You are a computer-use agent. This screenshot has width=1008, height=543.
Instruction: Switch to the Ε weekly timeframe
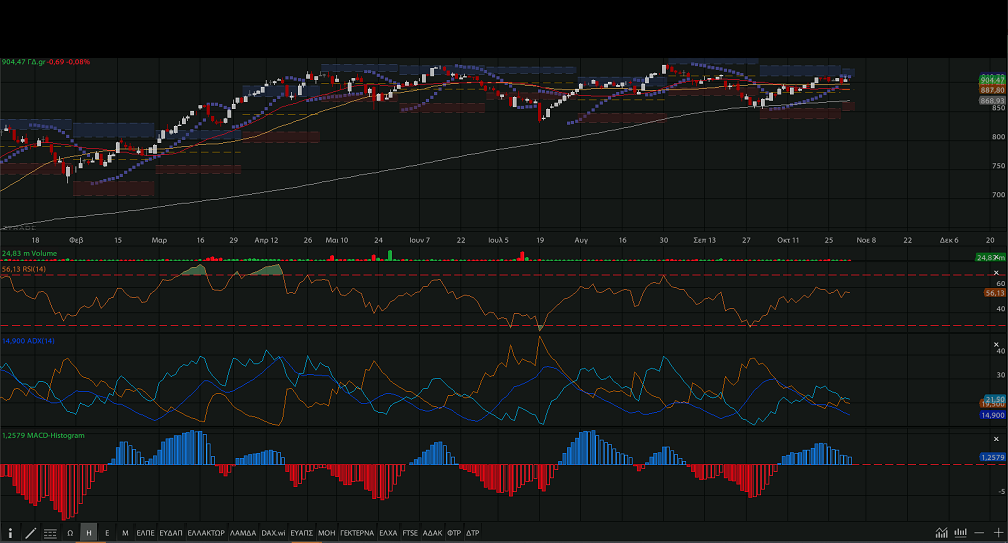click(x=107, y=533)
